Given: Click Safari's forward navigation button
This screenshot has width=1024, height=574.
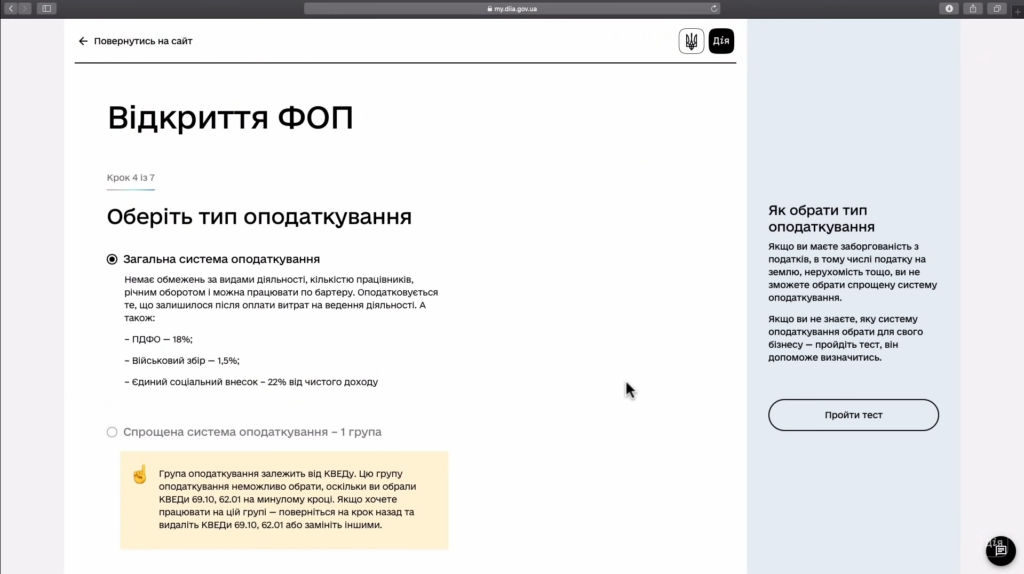Looking at the screenshot, I should click(25, 8).
